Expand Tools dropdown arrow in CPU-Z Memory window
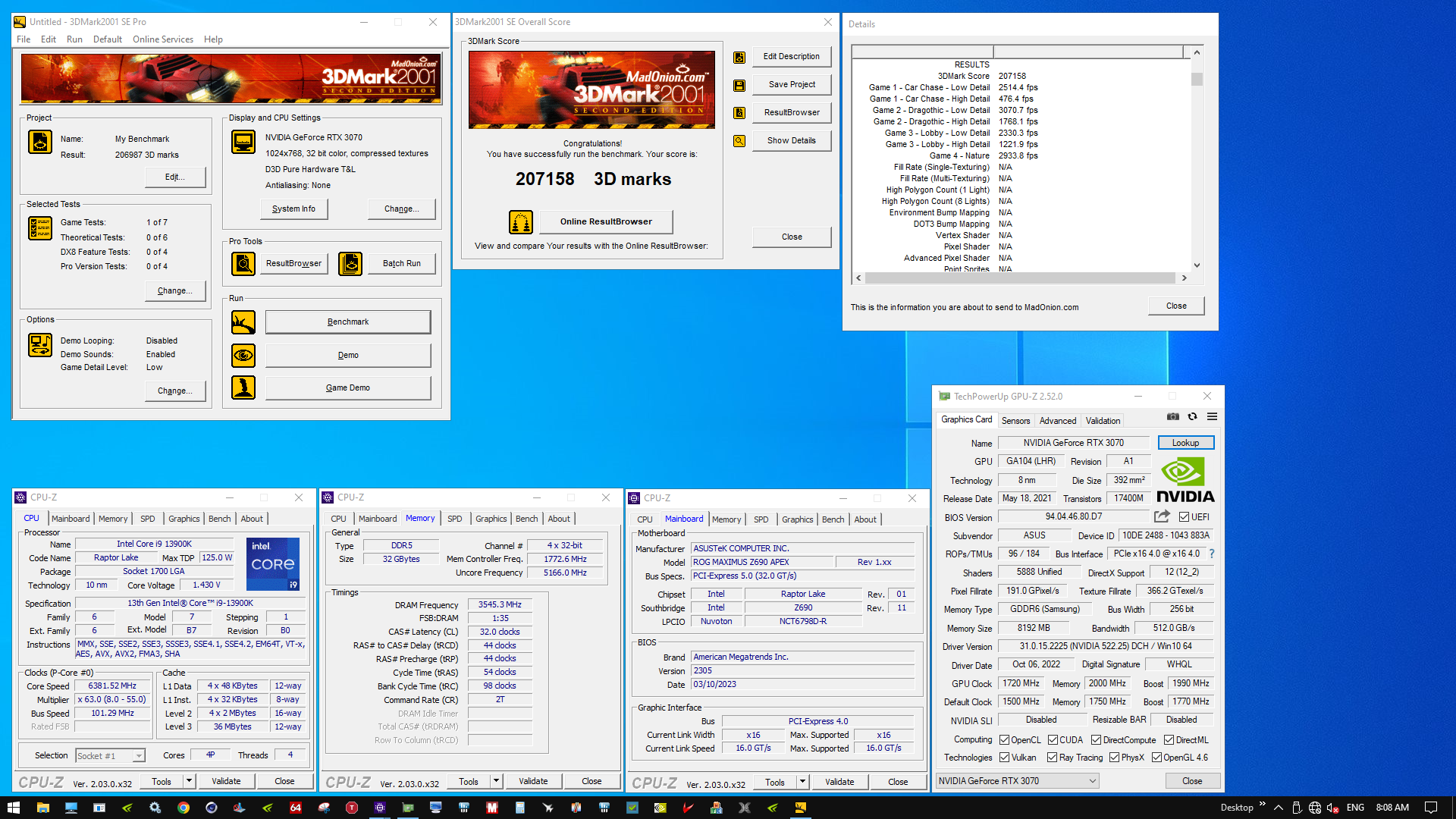 click(x=496, y=781)
